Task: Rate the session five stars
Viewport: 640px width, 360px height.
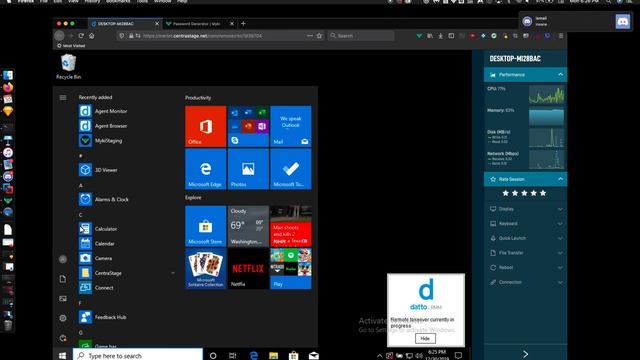Action: 543,193
